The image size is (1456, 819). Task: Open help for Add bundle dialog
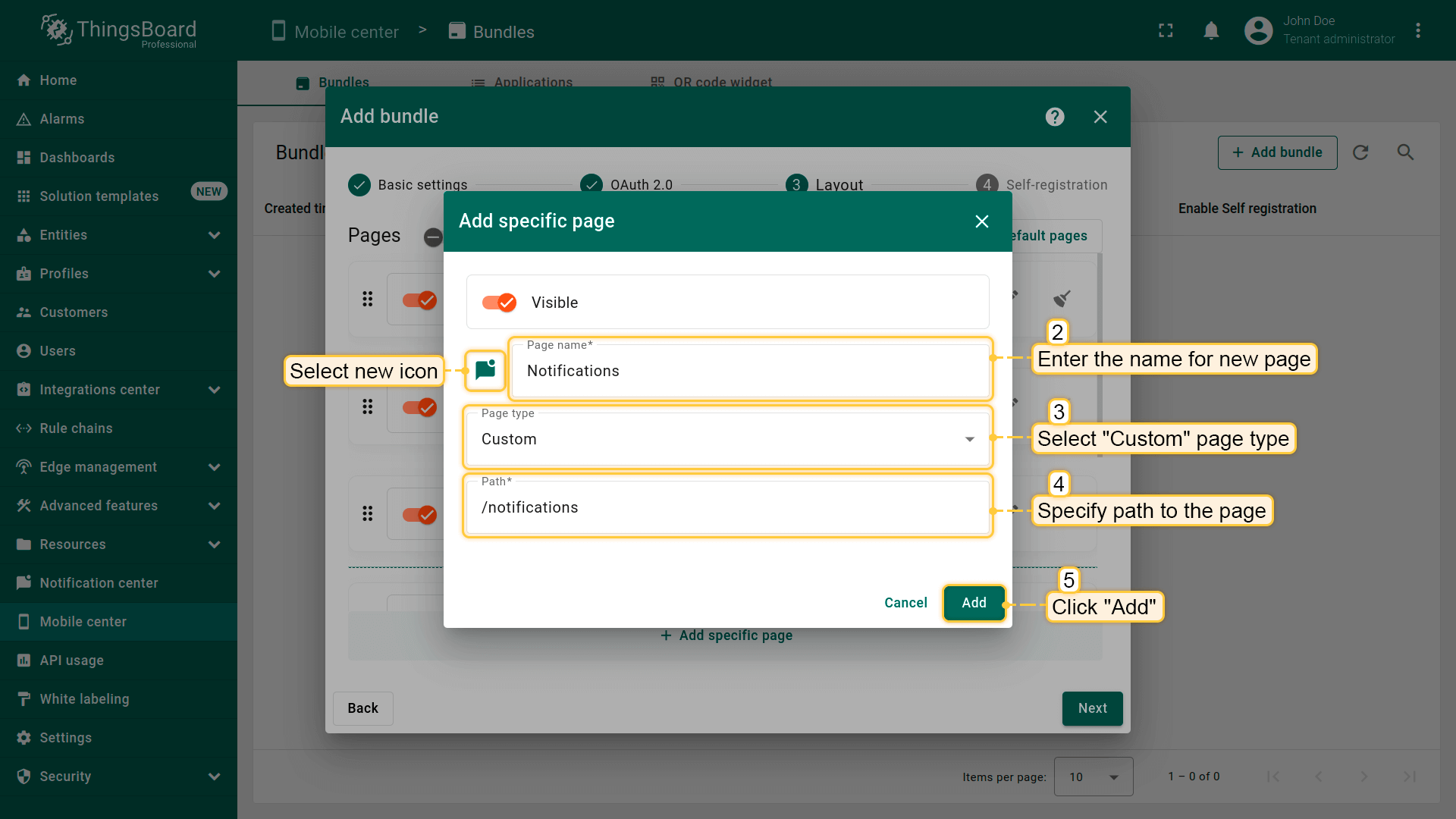(x=1055, y=117)
